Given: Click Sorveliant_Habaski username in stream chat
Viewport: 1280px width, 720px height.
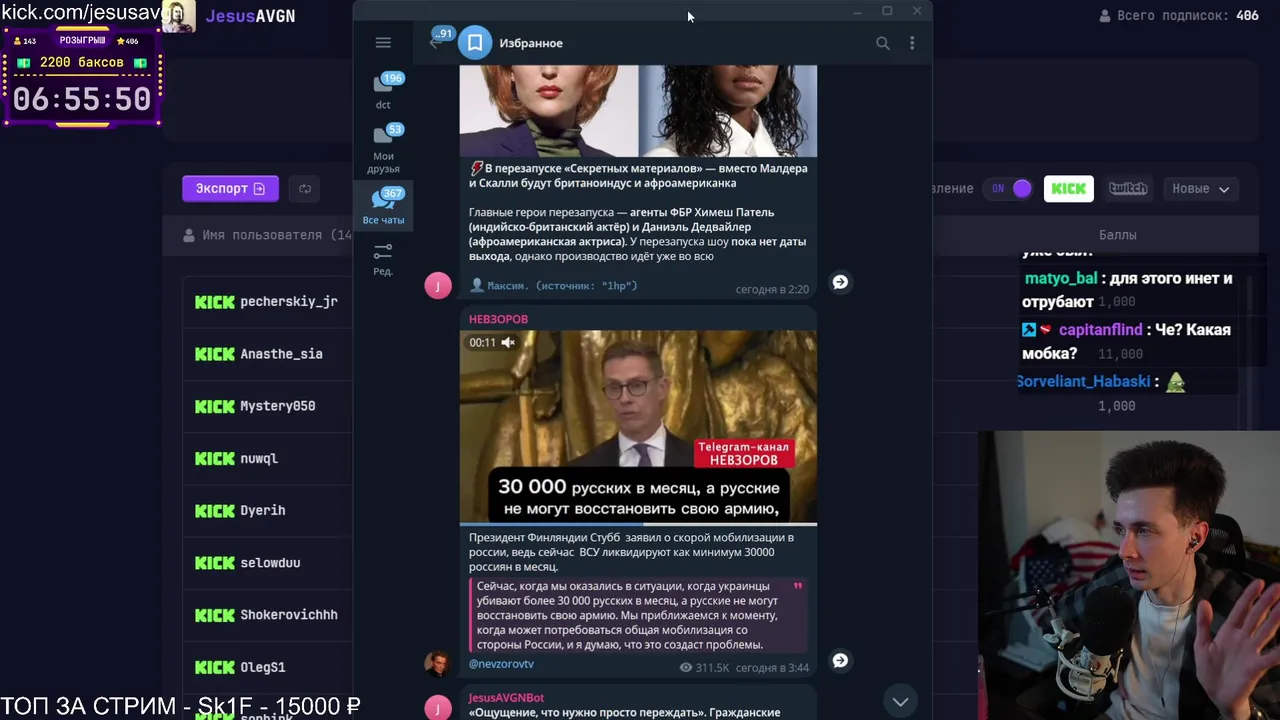Looking at the screenshot, I should click(1084, 381).
